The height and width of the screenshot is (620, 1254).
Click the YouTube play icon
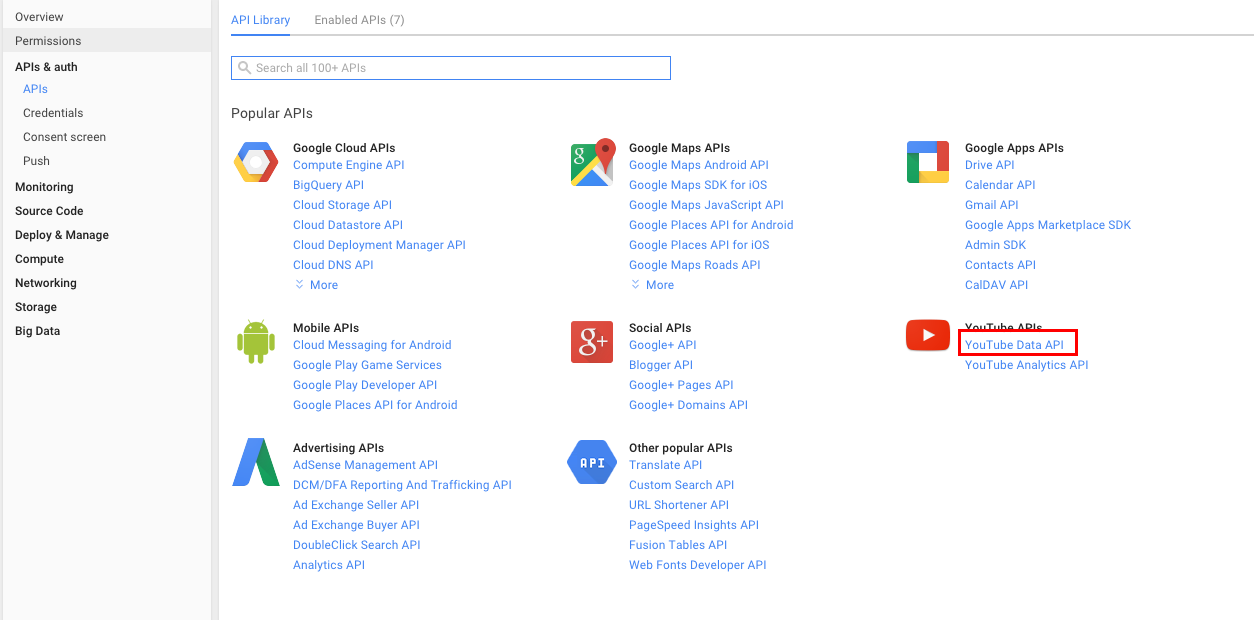tap(928, 335)
